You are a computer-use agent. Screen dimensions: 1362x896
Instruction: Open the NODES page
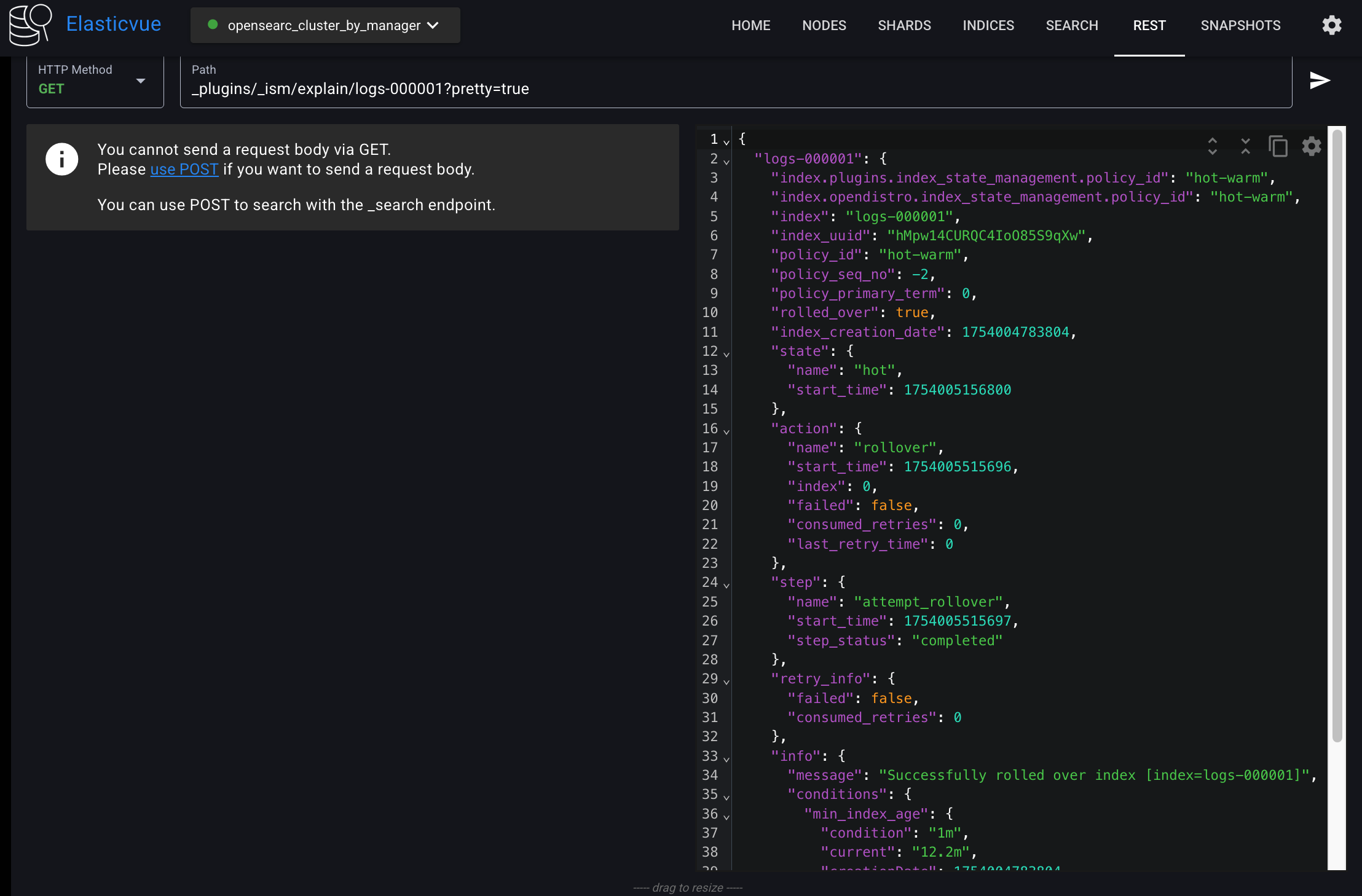pyautogui.click(x=824, y=25)
